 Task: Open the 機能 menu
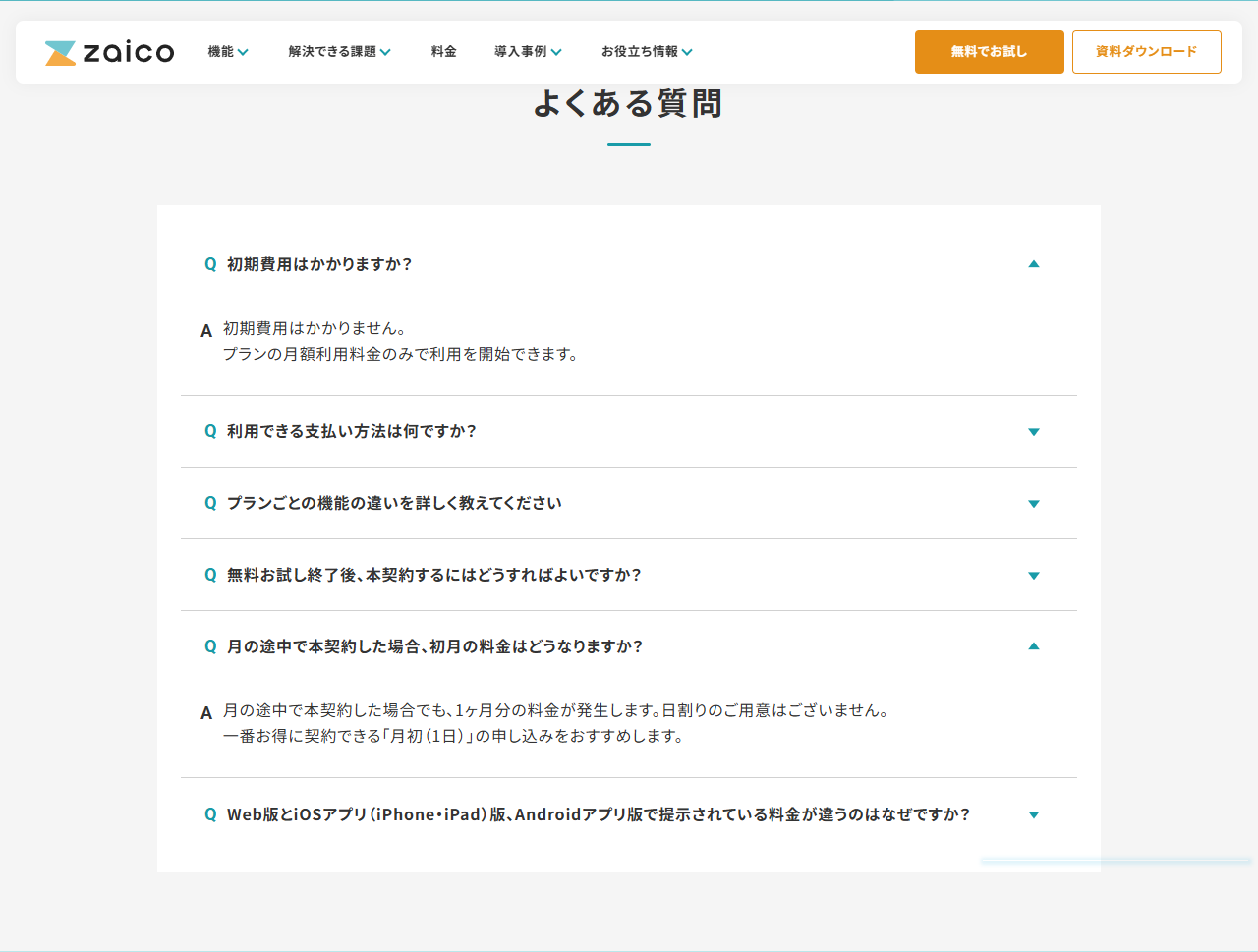click(227, 52)
